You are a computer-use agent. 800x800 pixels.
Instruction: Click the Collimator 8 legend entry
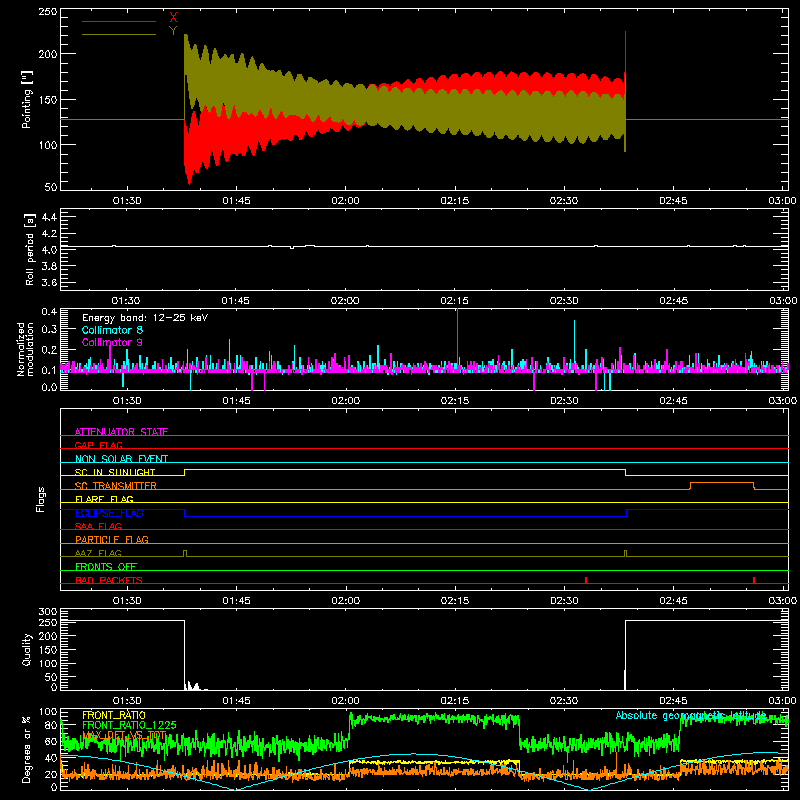[x=112, y=330]
